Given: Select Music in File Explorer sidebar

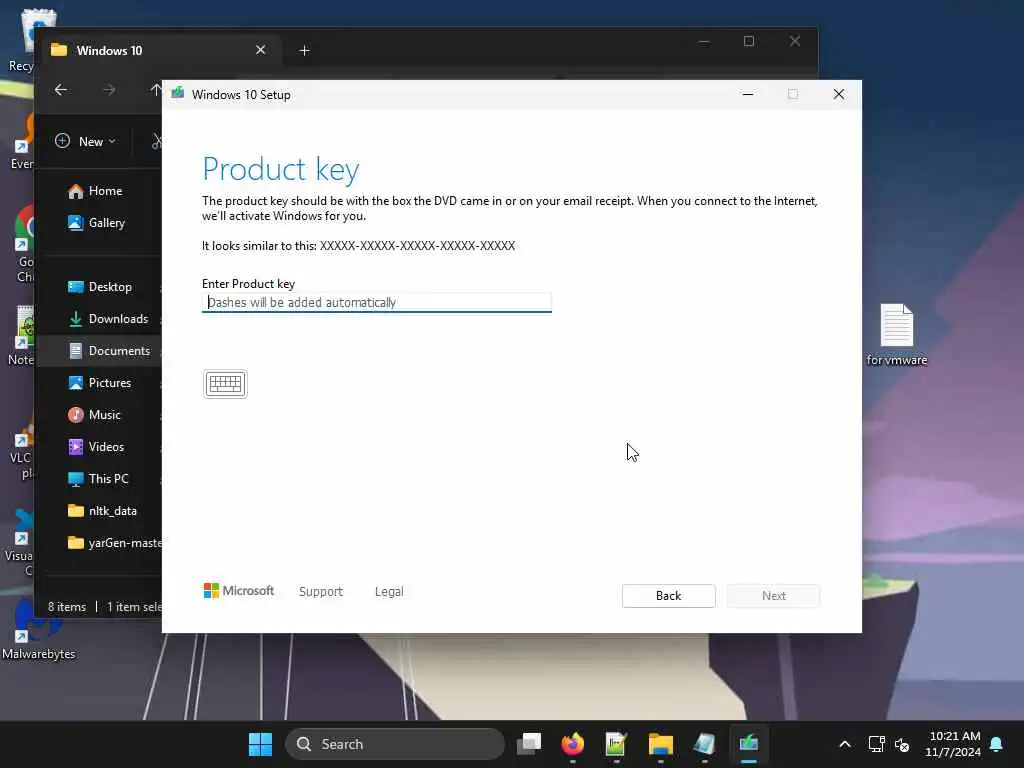Looking at the screenshot, I should [x=95, y=415].
